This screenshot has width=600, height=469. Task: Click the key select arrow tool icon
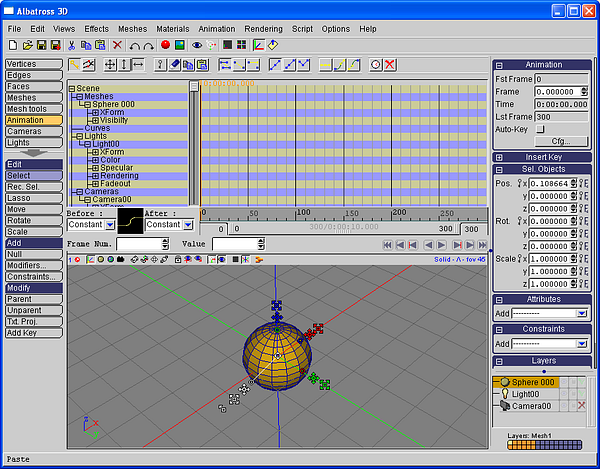click(74, 65)
